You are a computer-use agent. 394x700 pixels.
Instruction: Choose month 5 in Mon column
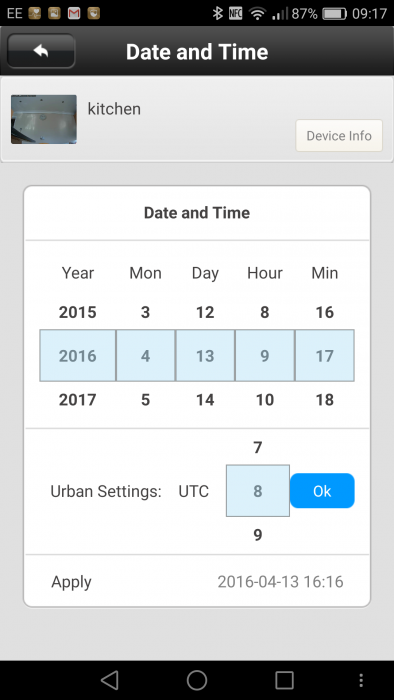(x=145, y=400)
